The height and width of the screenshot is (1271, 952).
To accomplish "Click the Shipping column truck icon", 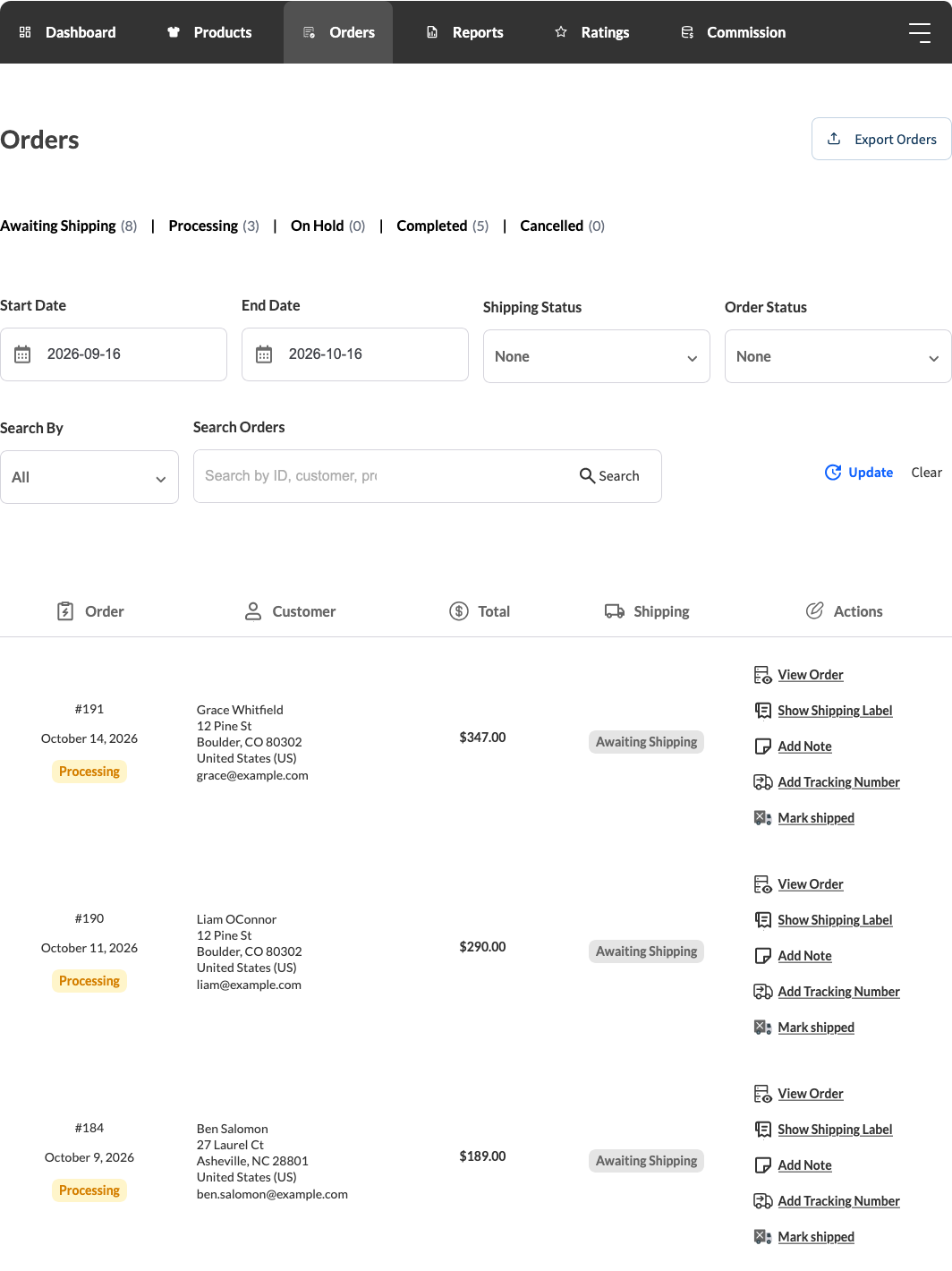I will tap(615, 611).
